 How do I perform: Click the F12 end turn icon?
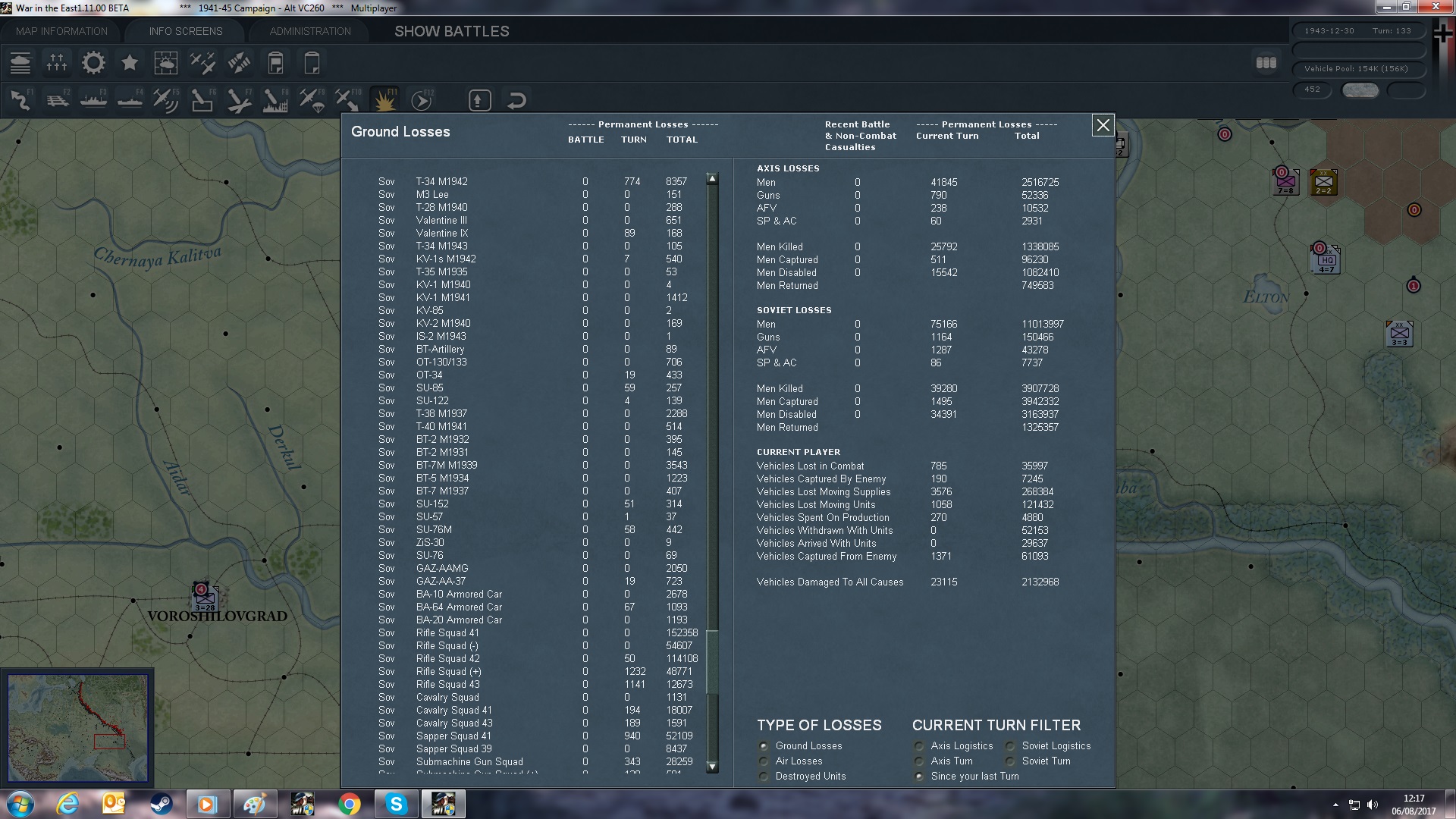click(x=421, y=100)
